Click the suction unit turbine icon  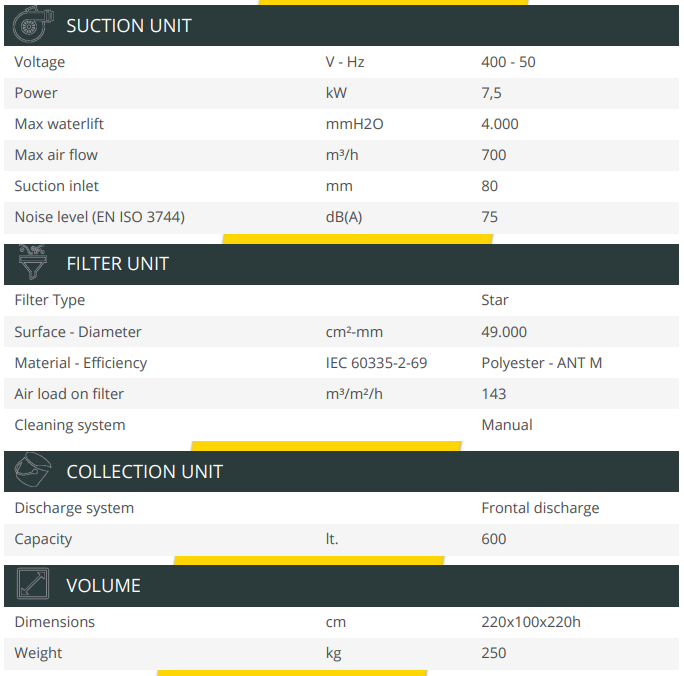(28, 26)
